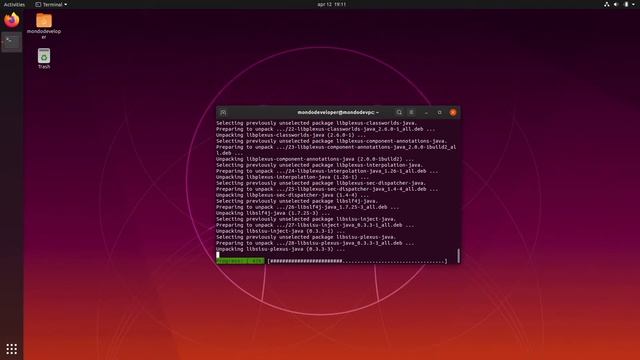This screenshot has height=360, width=640.
Task: Open the terminal hamburger menu
Action: 411,112
